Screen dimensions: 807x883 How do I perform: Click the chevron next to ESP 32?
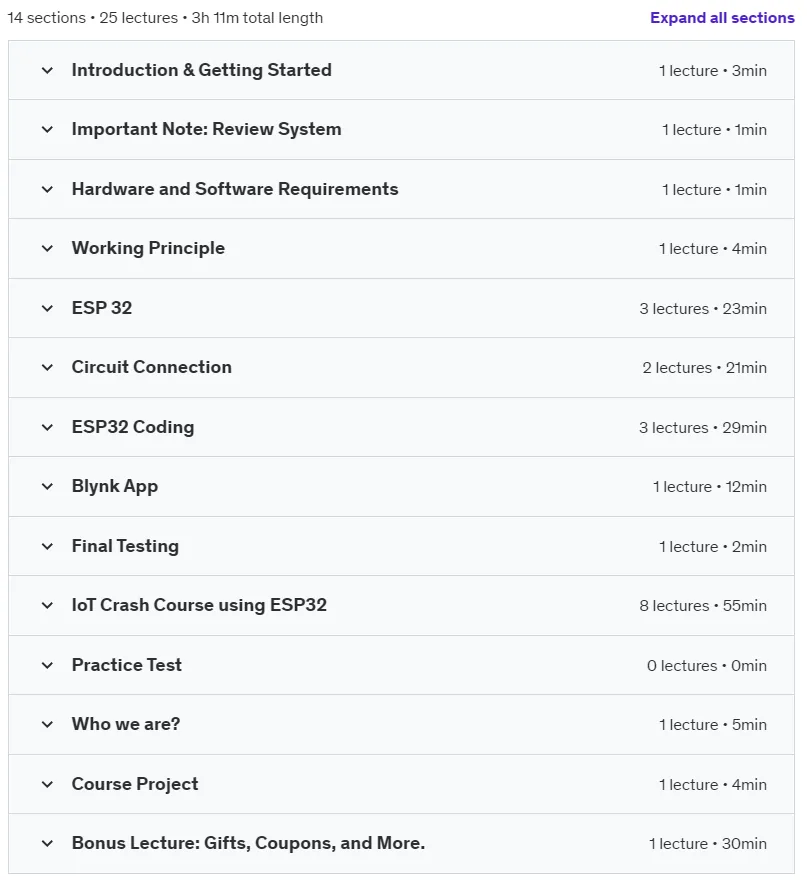click(x=47, y=308)
